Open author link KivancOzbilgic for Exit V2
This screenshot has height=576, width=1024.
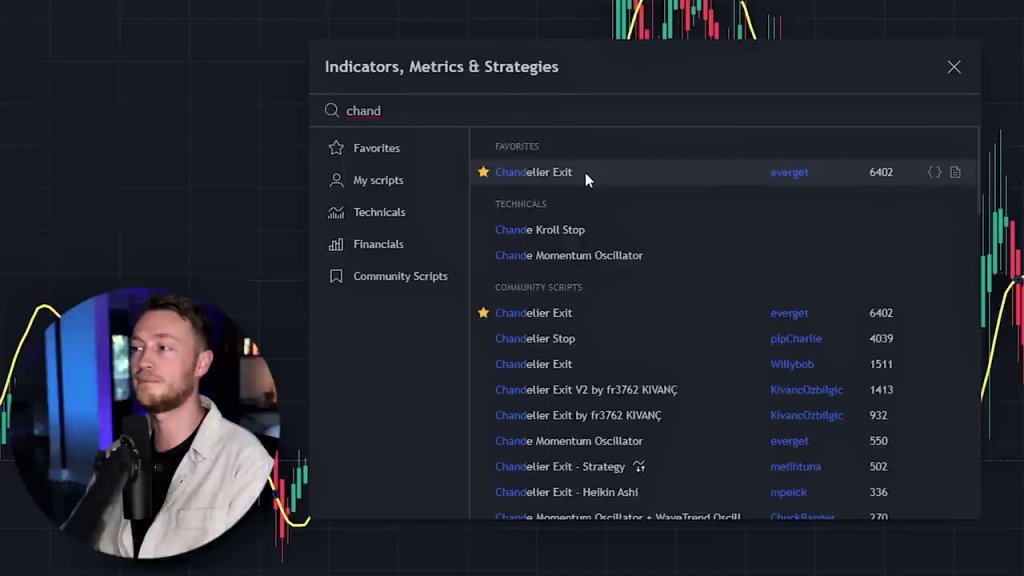(807, 390)
